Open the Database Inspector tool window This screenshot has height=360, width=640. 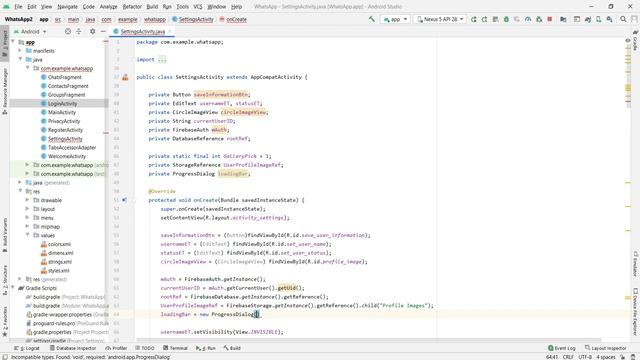pyautogui.click(x=73, y=348)
